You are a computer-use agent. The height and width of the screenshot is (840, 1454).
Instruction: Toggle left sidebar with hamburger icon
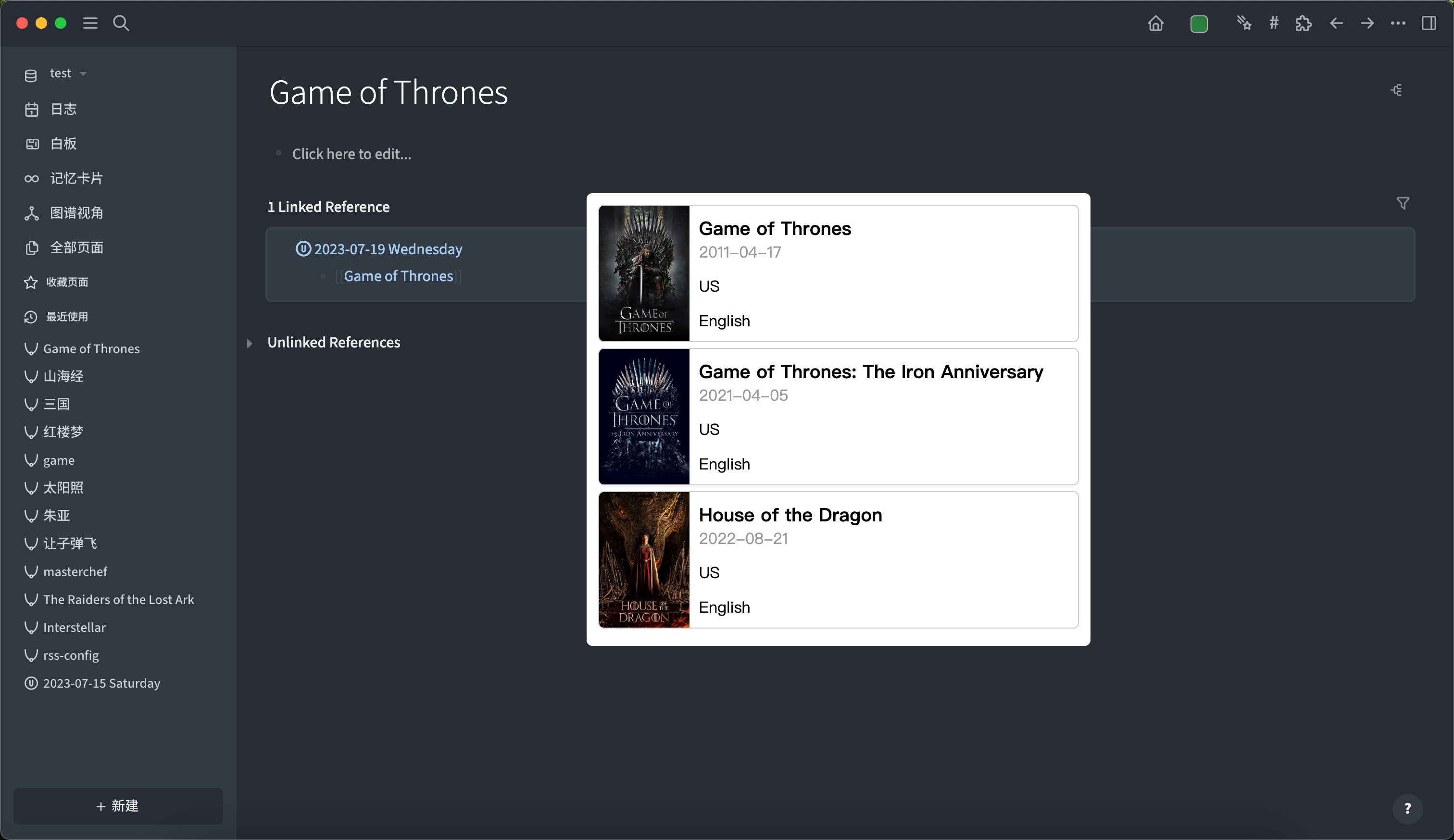point(90,24)
